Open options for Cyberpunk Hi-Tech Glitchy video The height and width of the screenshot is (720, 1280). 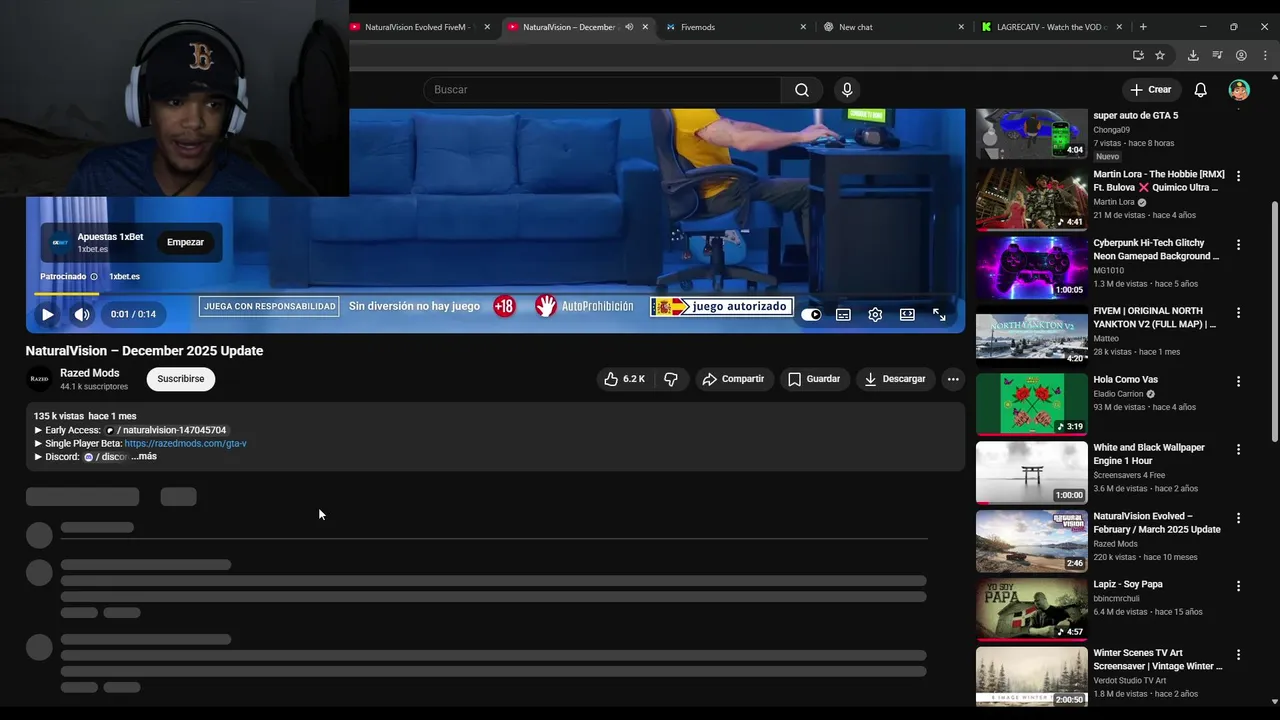point(1238,244)
